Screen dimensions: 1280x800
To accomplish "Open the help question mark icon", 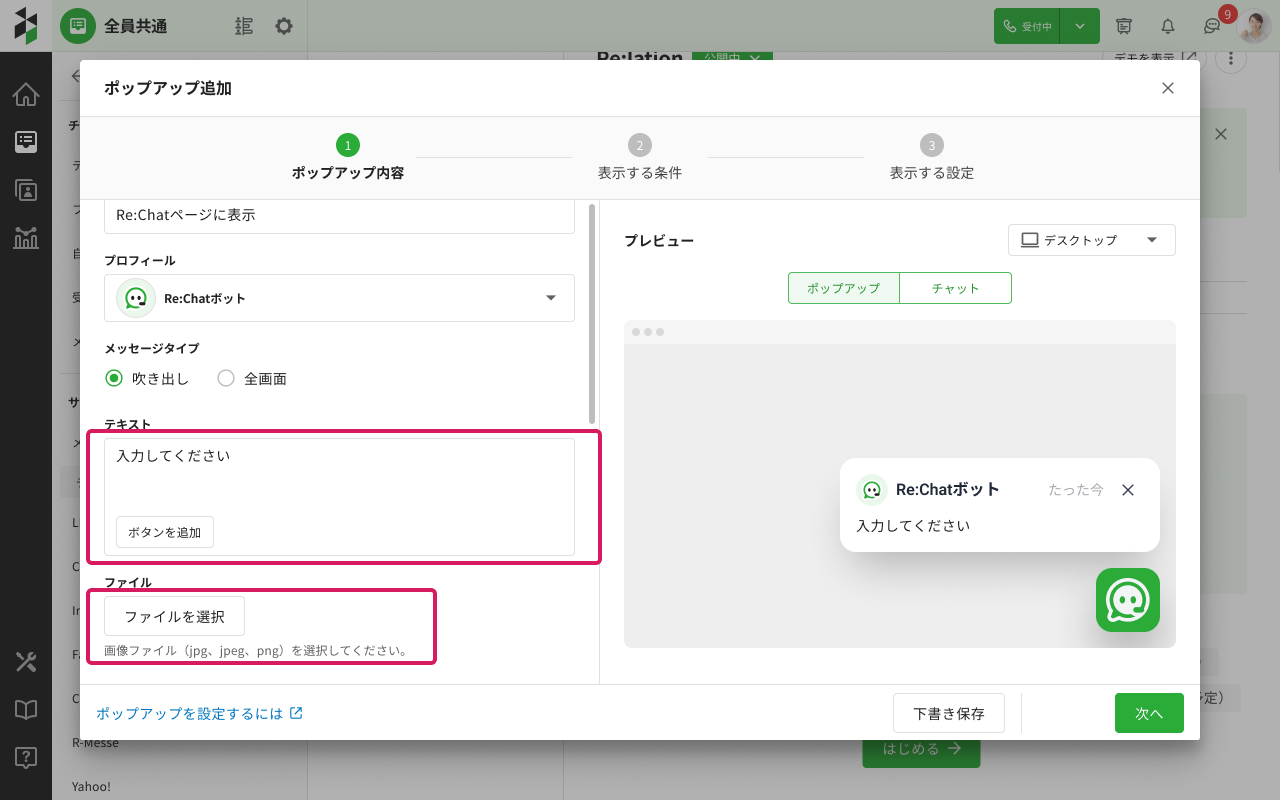I will 26,758.
